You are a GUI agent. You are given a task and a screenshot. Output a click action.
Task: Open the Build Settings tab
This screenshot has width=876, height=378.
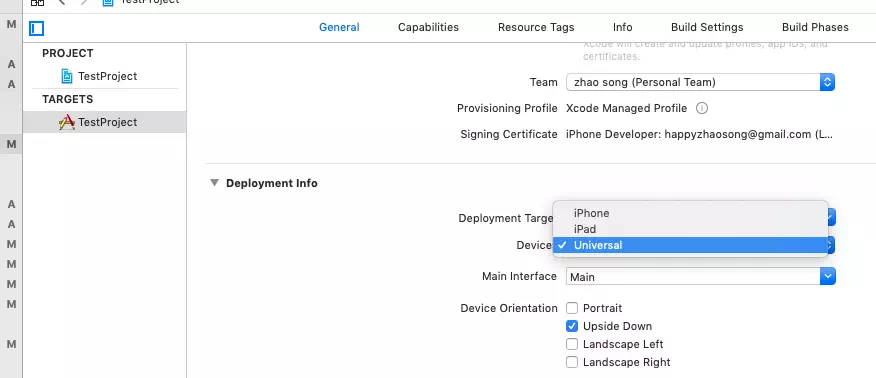pyautogui.click(x=707, y=27)
